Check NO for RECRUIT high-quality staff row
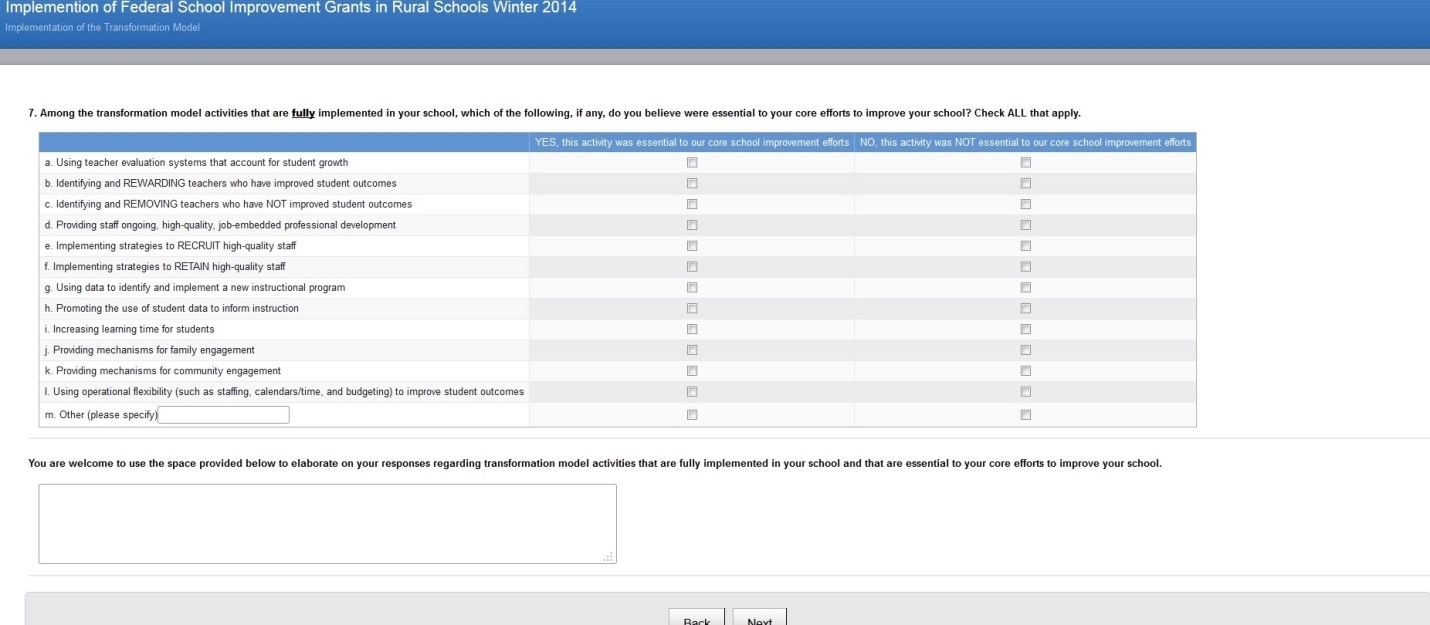The image size is (1430, 625). [x=1025, y=246]
